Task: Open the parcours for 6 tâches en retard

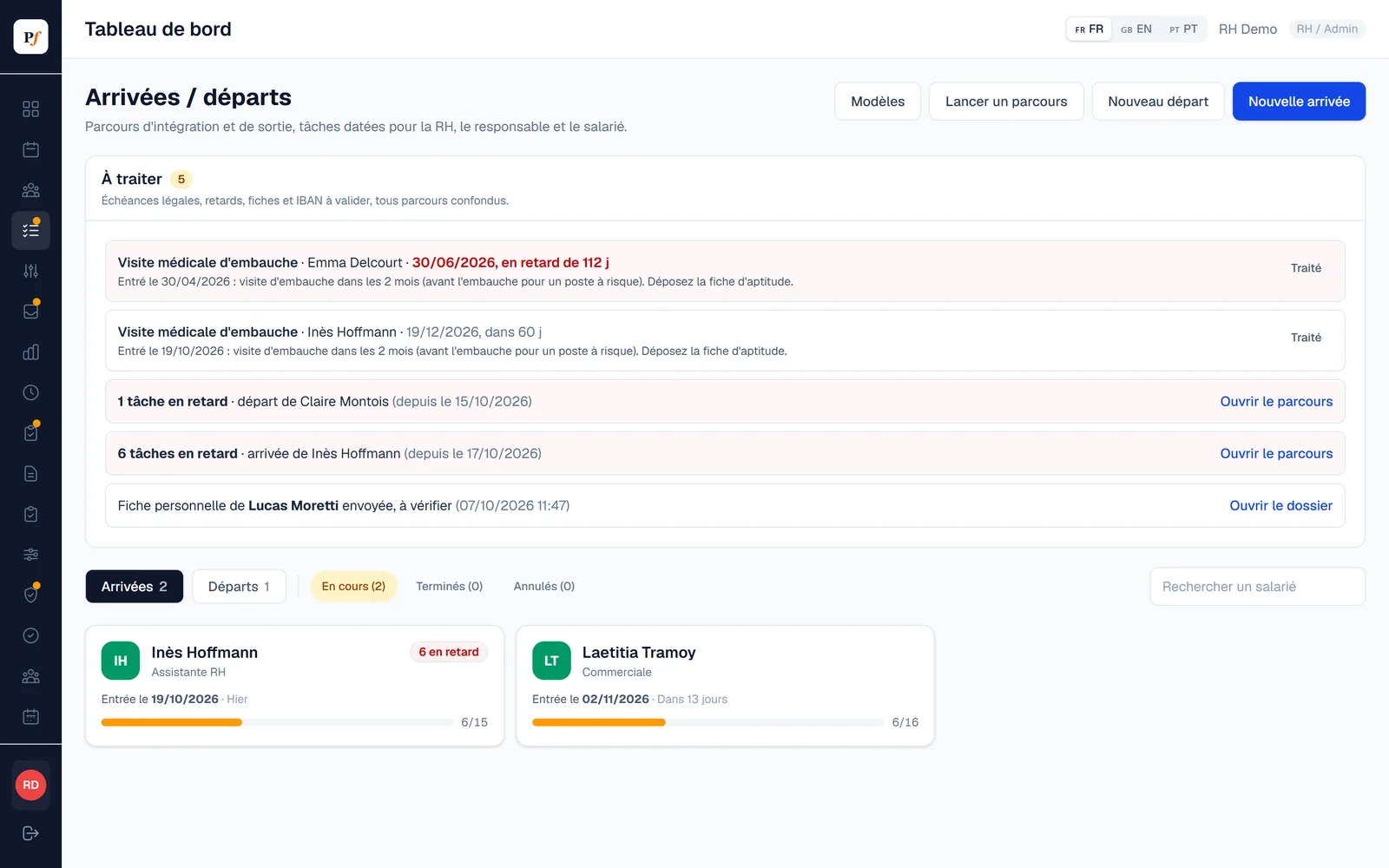Action: pos(1276,453)
